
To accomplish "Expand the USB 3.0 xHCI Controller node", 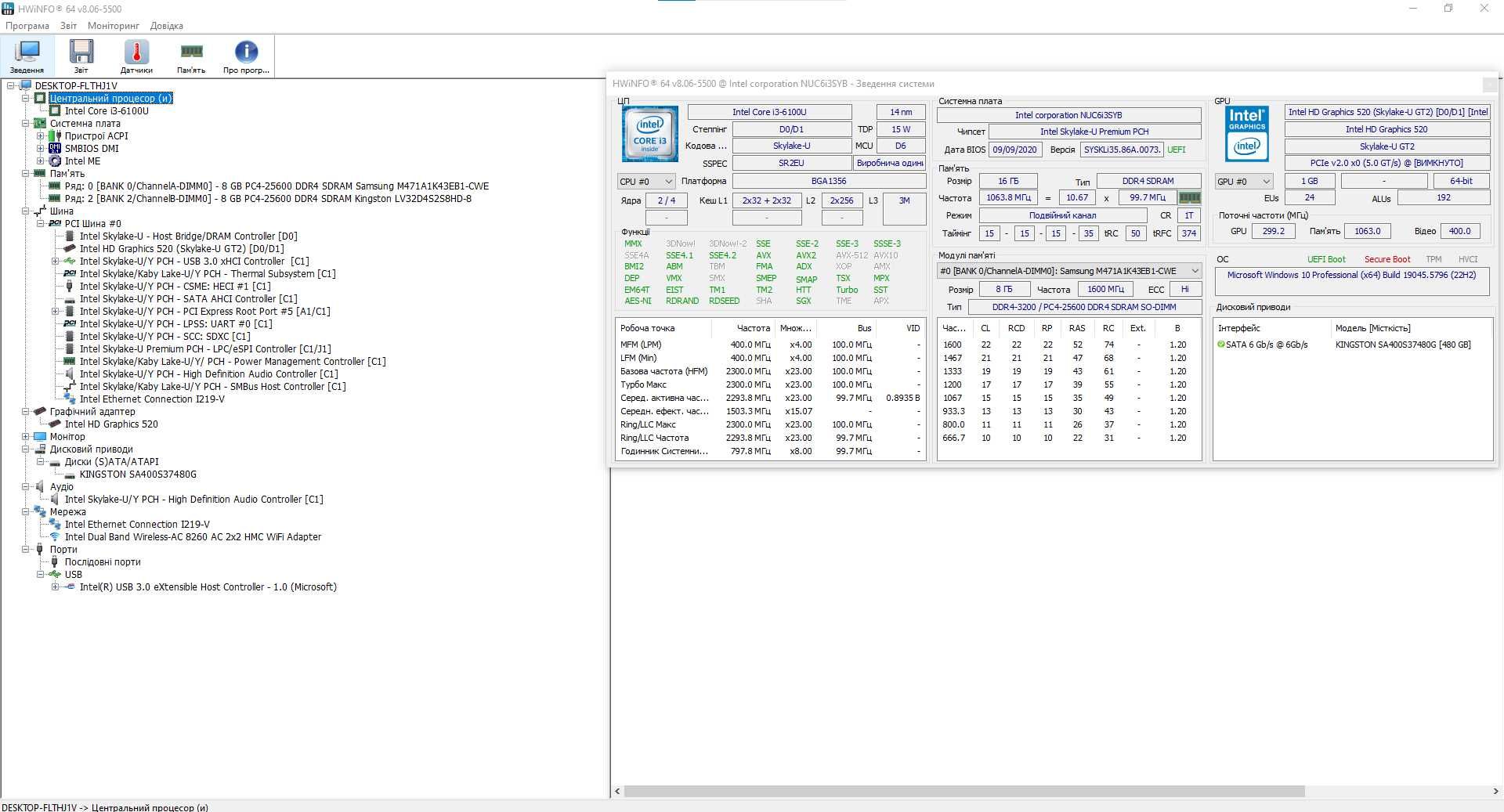I will coord(55,261).
